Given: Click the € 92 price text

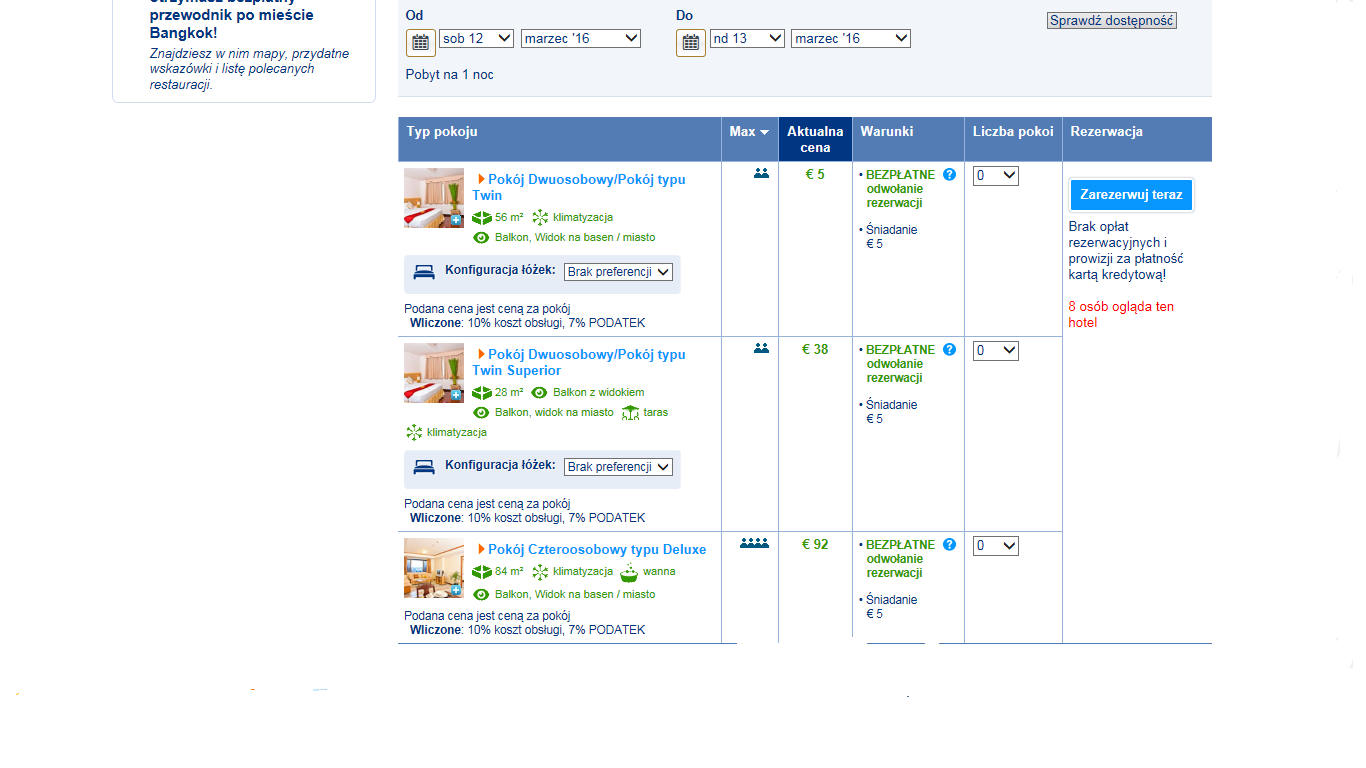Looking at the screenshot, I should [815, 544].
